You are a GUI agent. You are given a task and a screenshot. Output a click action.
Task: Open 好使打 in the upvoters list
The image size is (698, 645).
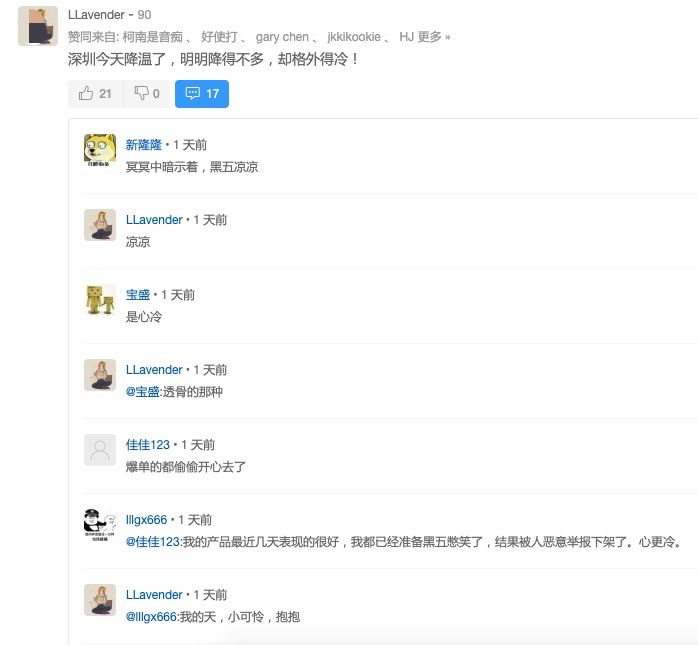(x=219, y=37)
